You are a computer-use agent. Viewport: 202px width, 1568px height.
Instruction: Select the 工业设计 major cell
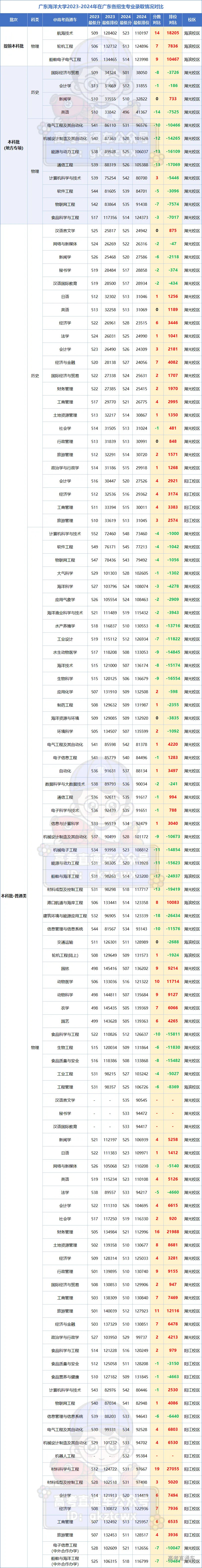click(x=65, y=639)
